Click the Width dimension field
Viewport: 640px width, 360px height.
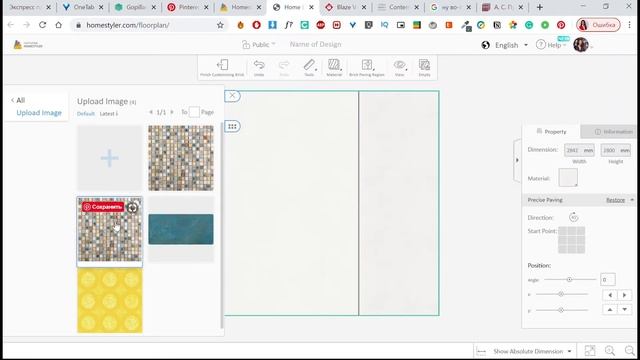(x=579, y=150)
